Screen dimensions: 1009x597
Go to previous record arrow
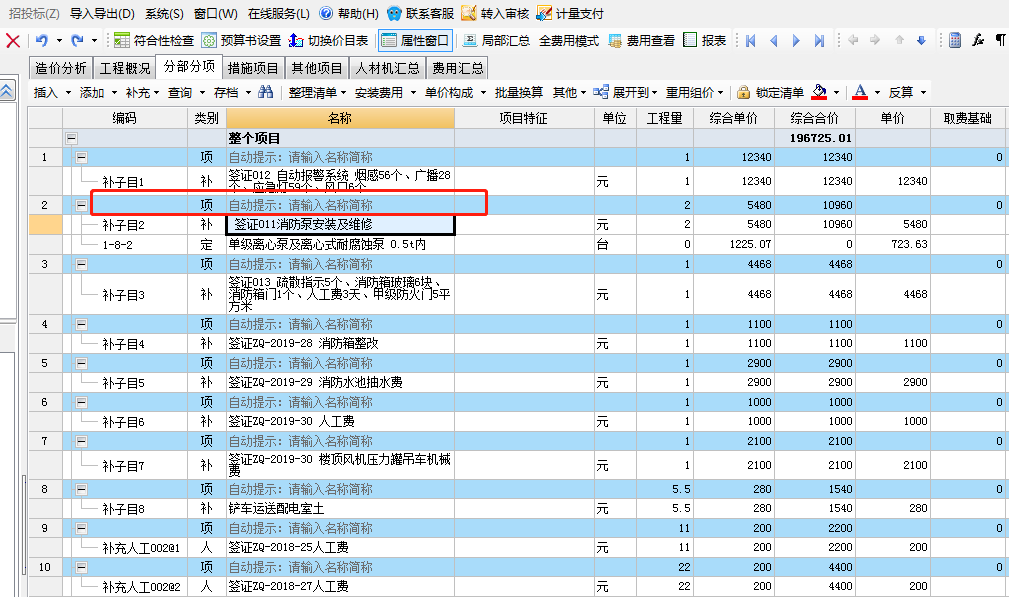[x=773, y=41]
